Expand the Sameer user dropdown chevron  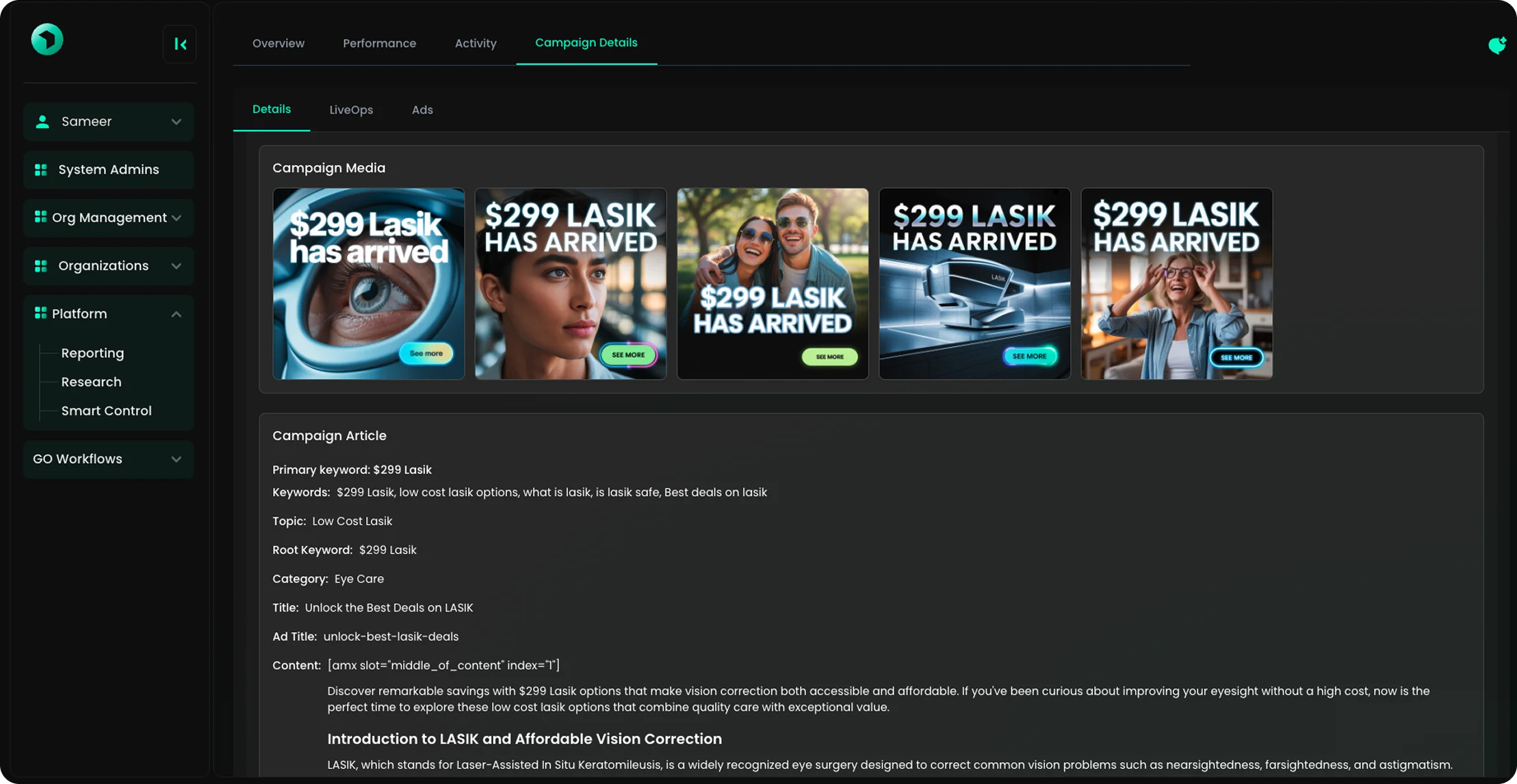(x=177, y=122)
